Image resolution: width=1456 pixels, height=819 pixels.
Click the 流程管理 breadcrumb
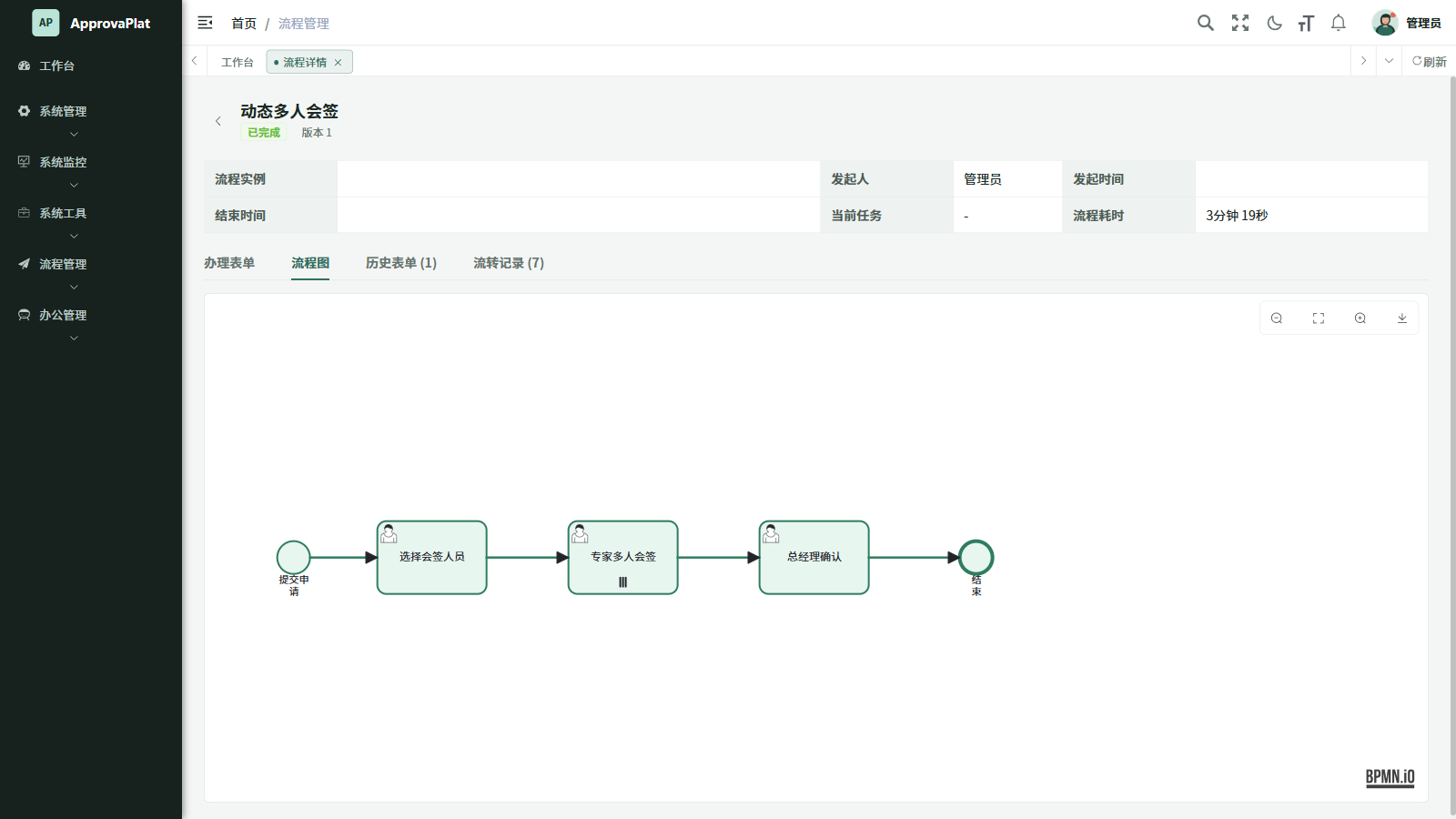[304, 24]
